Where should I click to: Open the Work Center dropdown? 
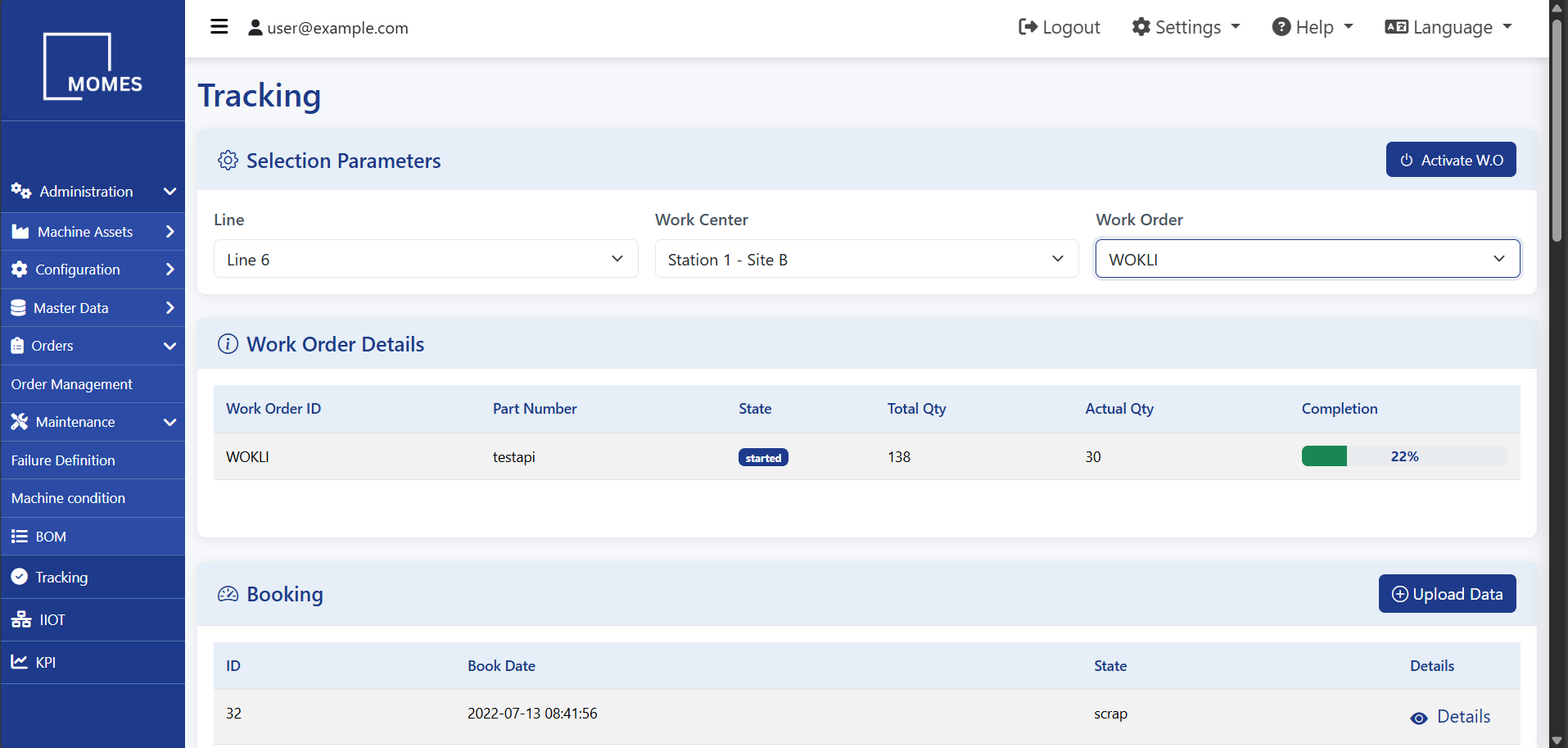pyautogui.click(x=866, y=259)
